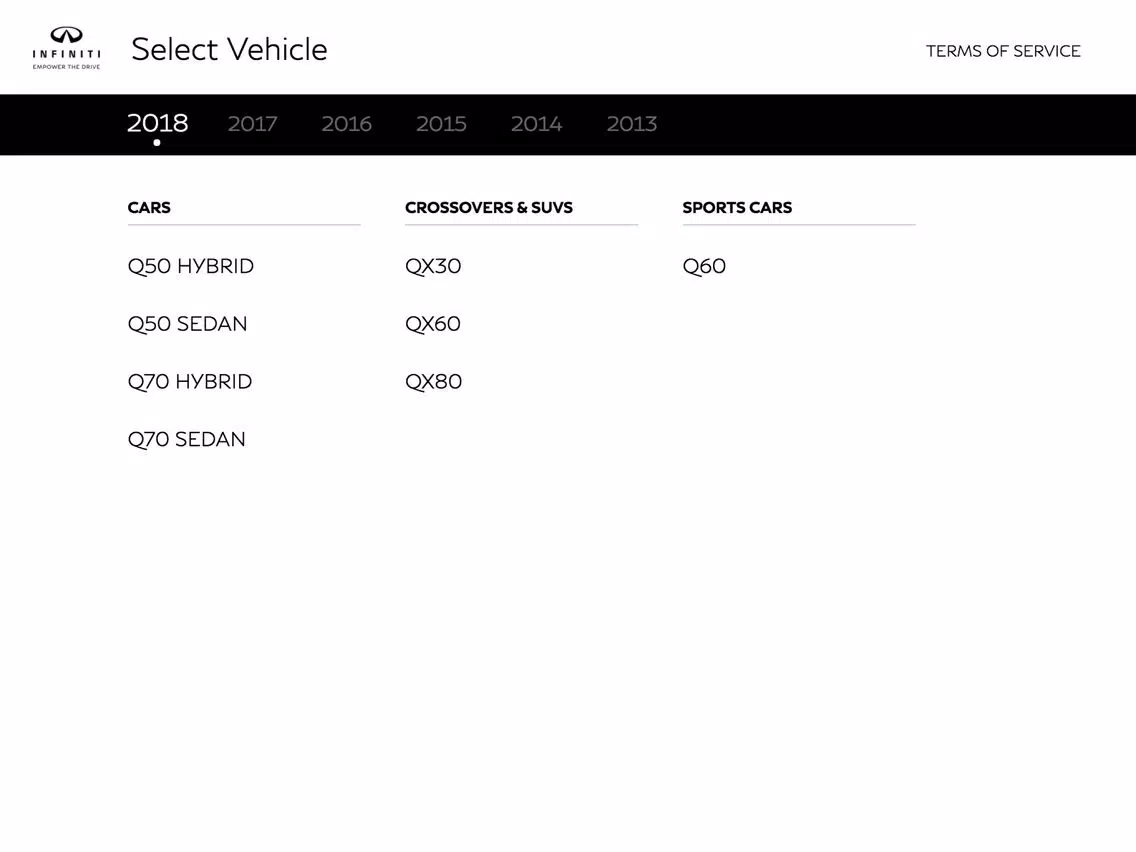Select the QX80 SUV
This screenshot has height=852, width=1136.
coord(433,382)
